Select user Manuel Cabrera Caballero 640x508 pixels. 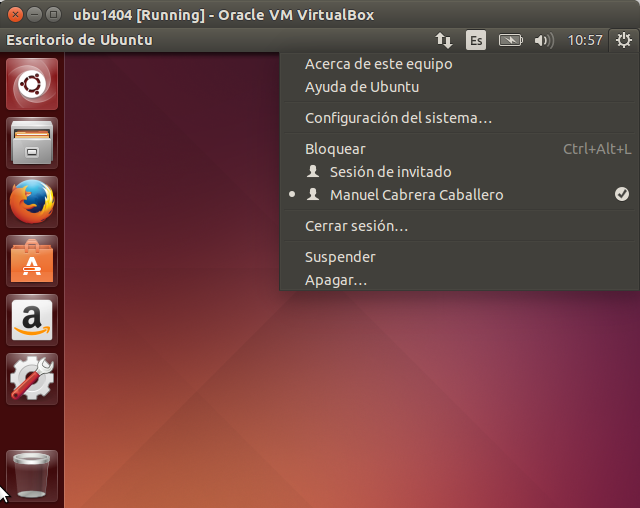click(459, 195)
